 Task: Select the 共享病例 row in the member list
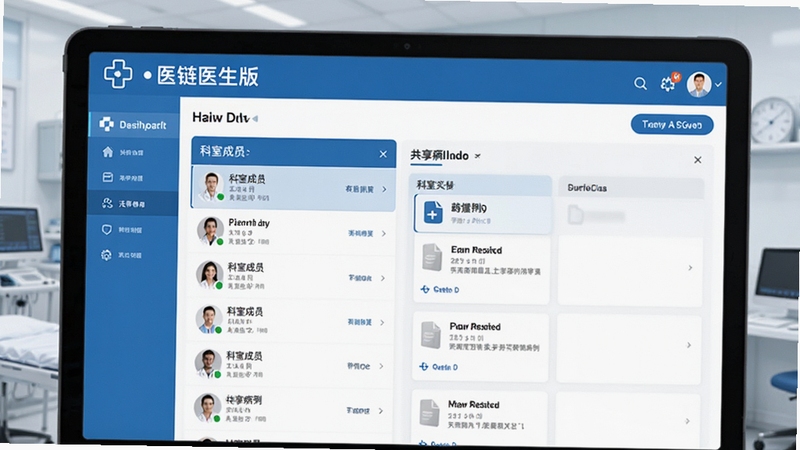(x=291, y=409)
